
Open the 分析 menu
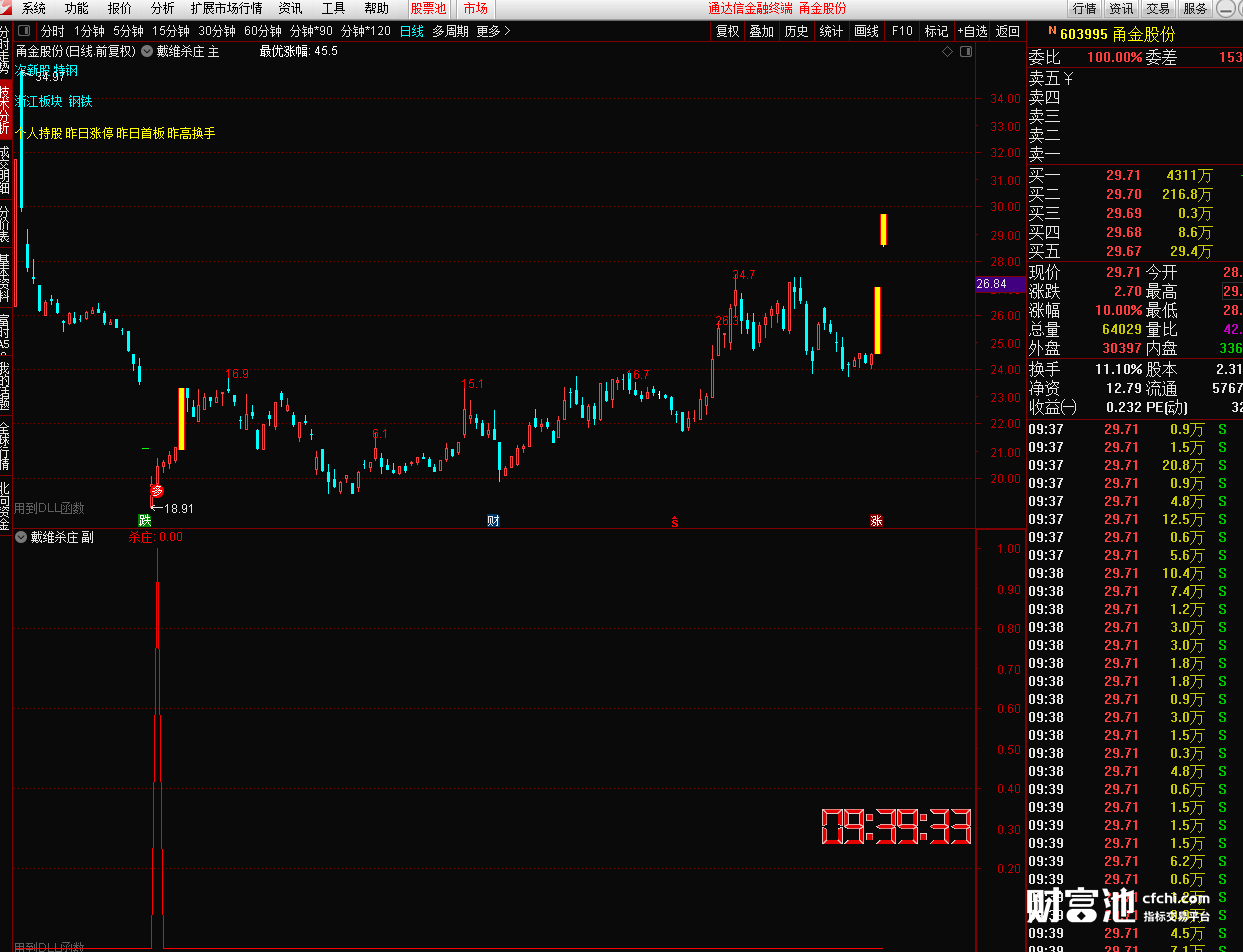(x=163, y=8)
